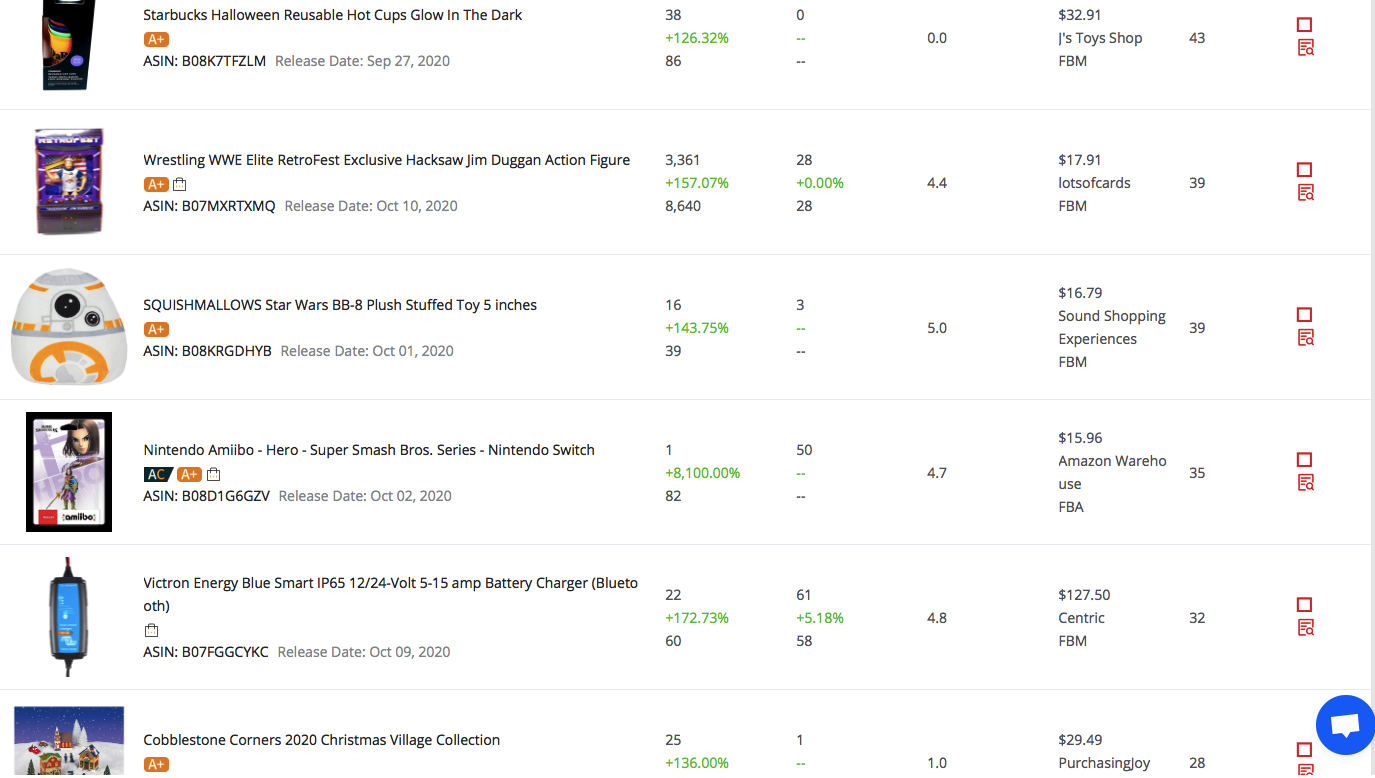The height and width of the screenshot is (778, 1375).
Task: View the Squishmallows BB-8 product thumbnail
Action: pos(69,326)
